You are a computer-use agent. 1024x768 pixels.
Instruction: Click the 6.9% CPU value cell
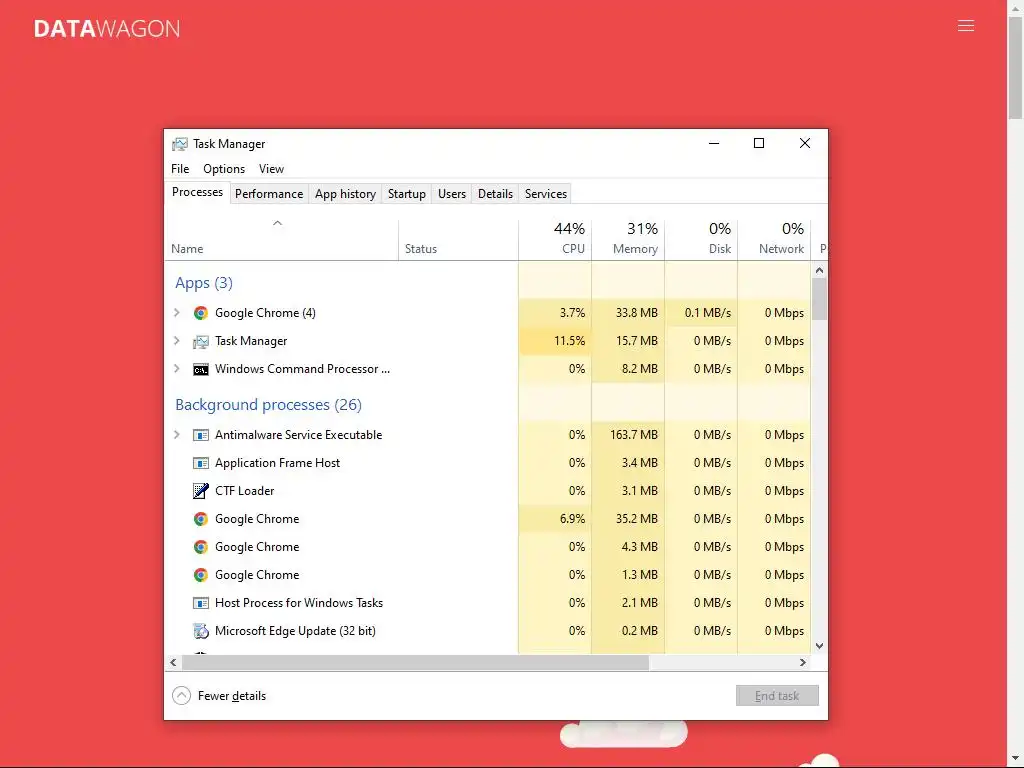555,519
